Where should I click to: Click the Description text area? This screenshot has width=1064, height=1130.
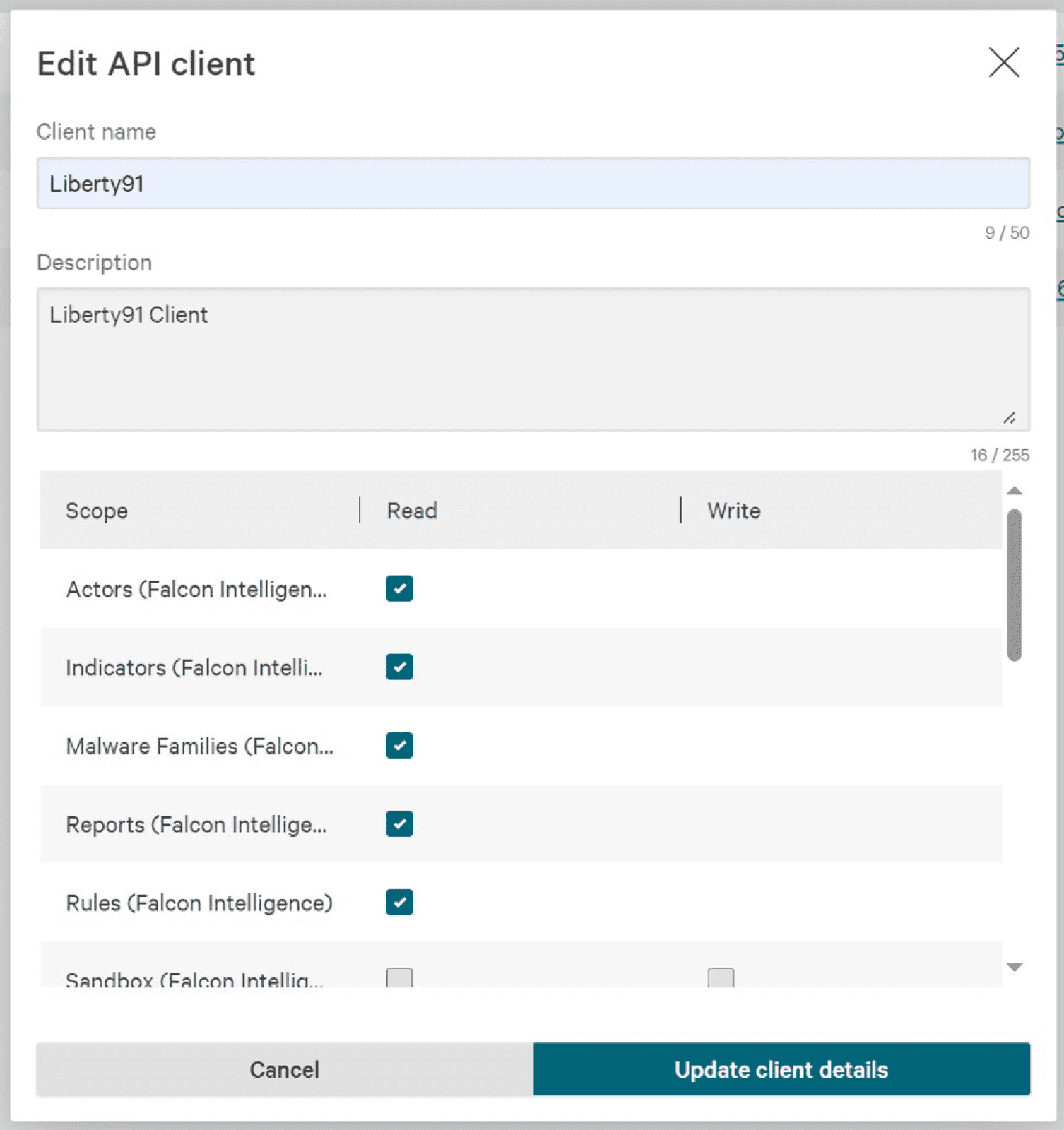click(x=533, y=359)
